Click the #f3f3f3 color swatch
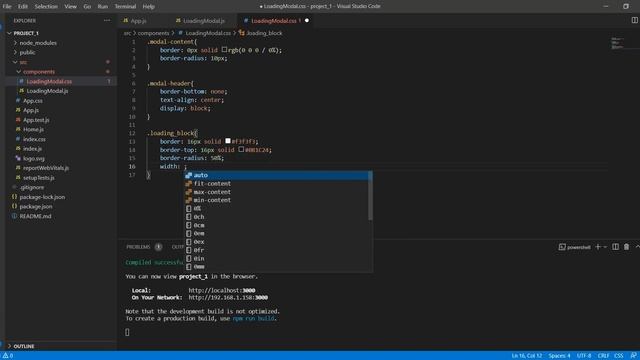This screenshot has width=640, height=360. tap(228, 141)
